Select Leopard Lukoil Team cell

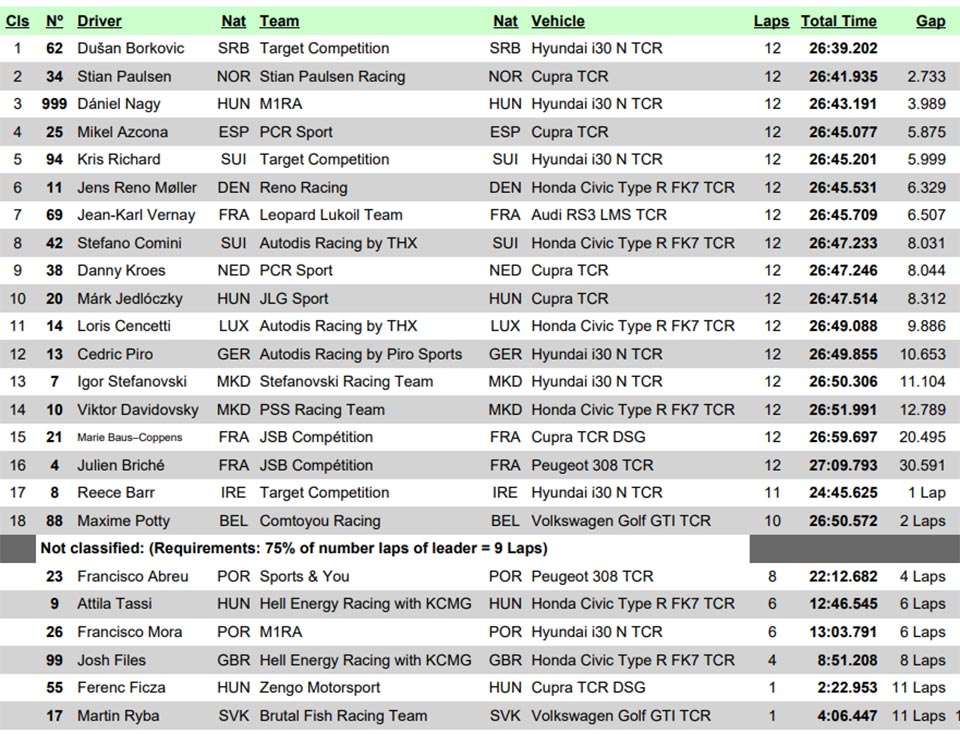tap(331, 215)
